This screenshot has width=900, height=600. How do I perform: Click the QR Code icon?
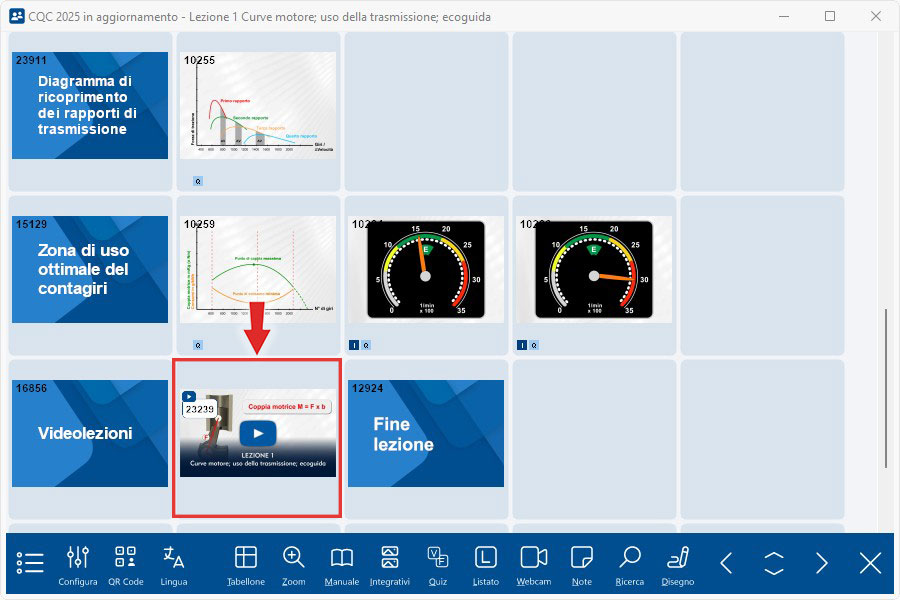[125, 563]
